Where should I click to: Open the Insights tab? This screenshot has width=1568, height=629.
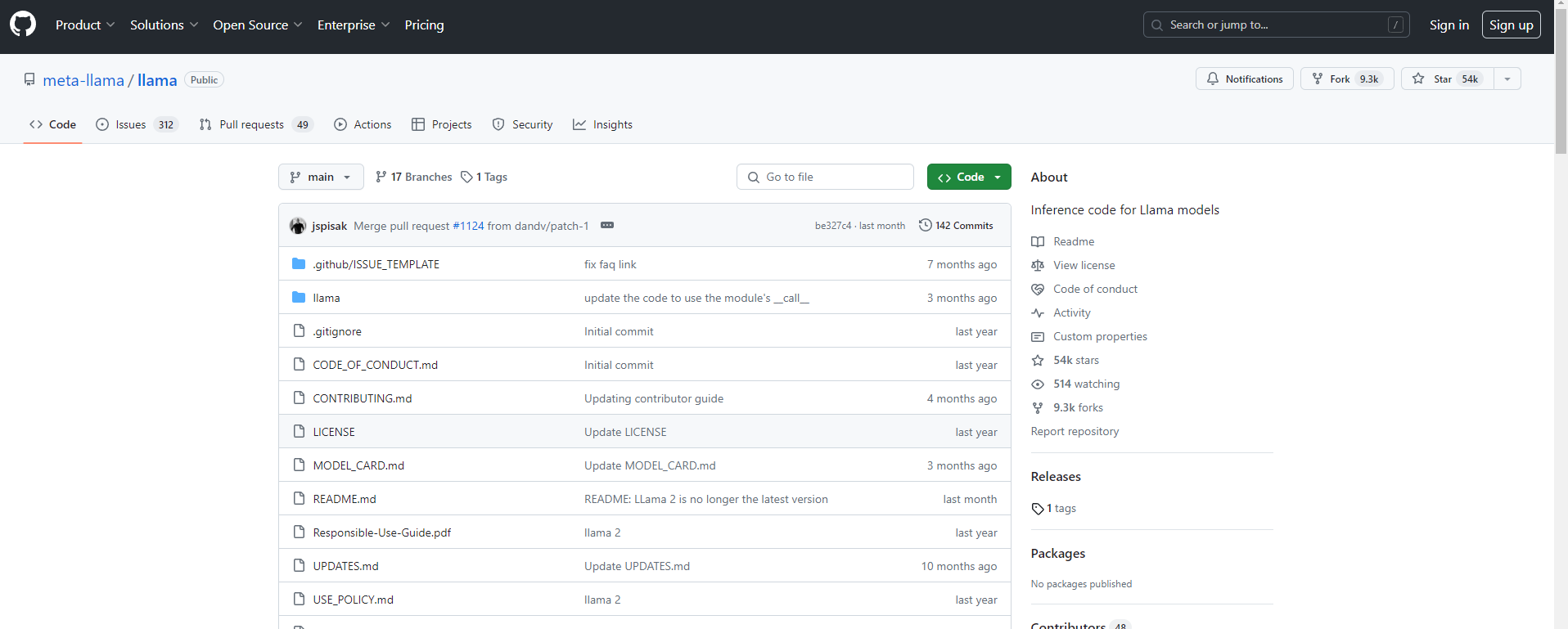pyautogui.click(x=602, y=124)
